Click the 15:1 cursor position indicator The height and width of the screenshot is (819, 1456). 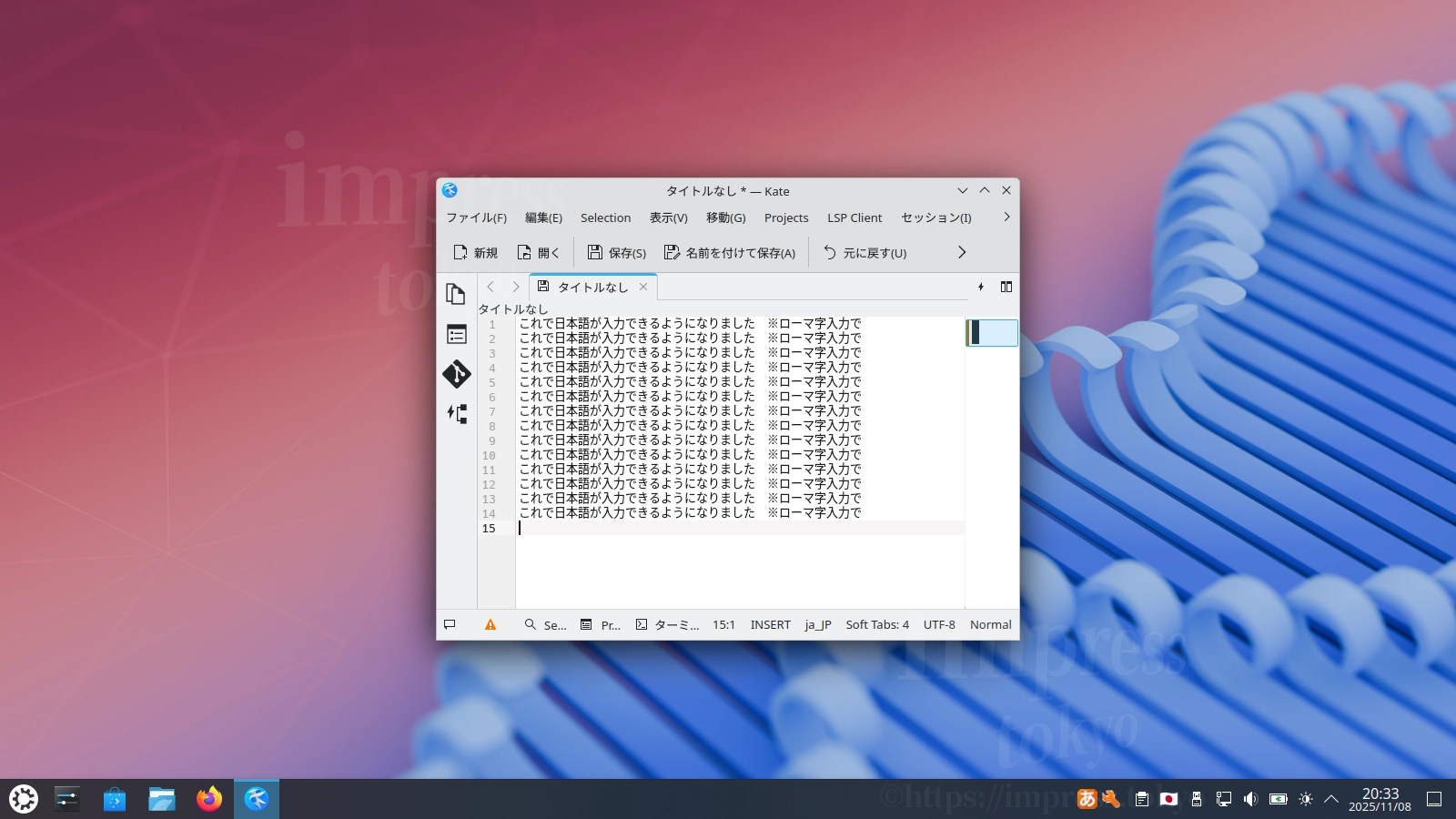pyautogui.click(x=723, y=624)
